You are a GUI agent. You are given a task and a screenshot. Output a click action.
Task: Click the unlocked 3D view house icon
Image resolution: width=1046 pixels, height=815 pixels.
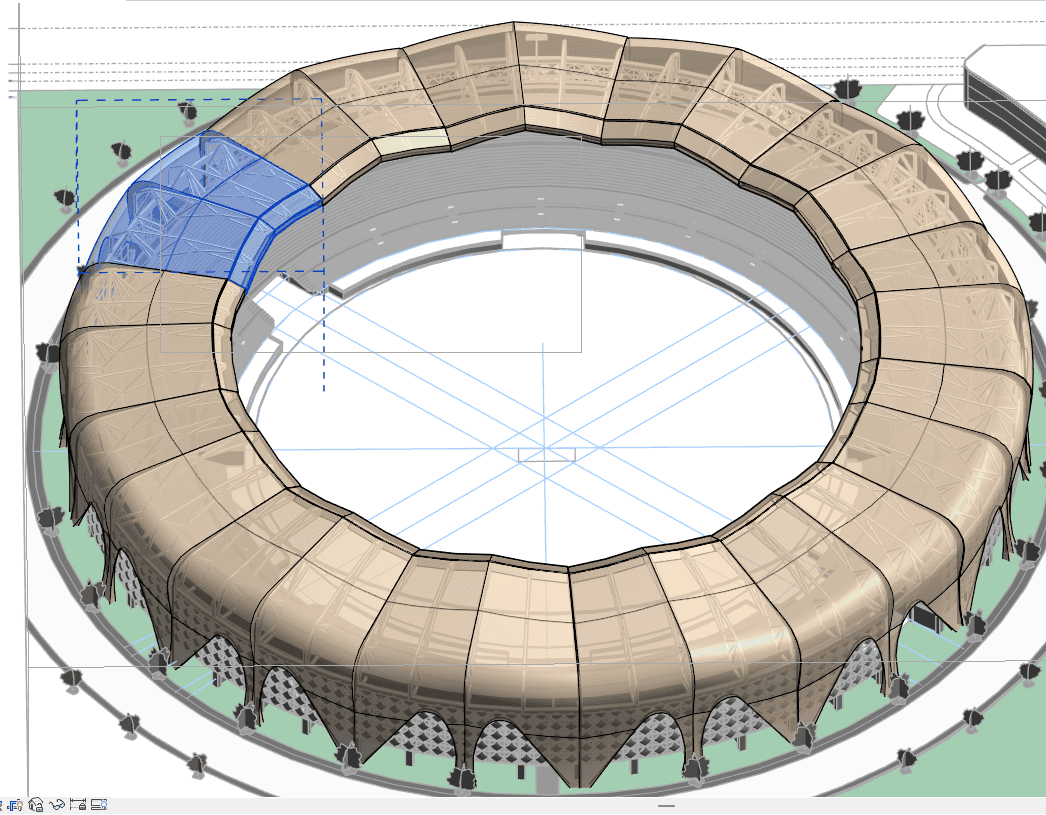coord(35,804)
